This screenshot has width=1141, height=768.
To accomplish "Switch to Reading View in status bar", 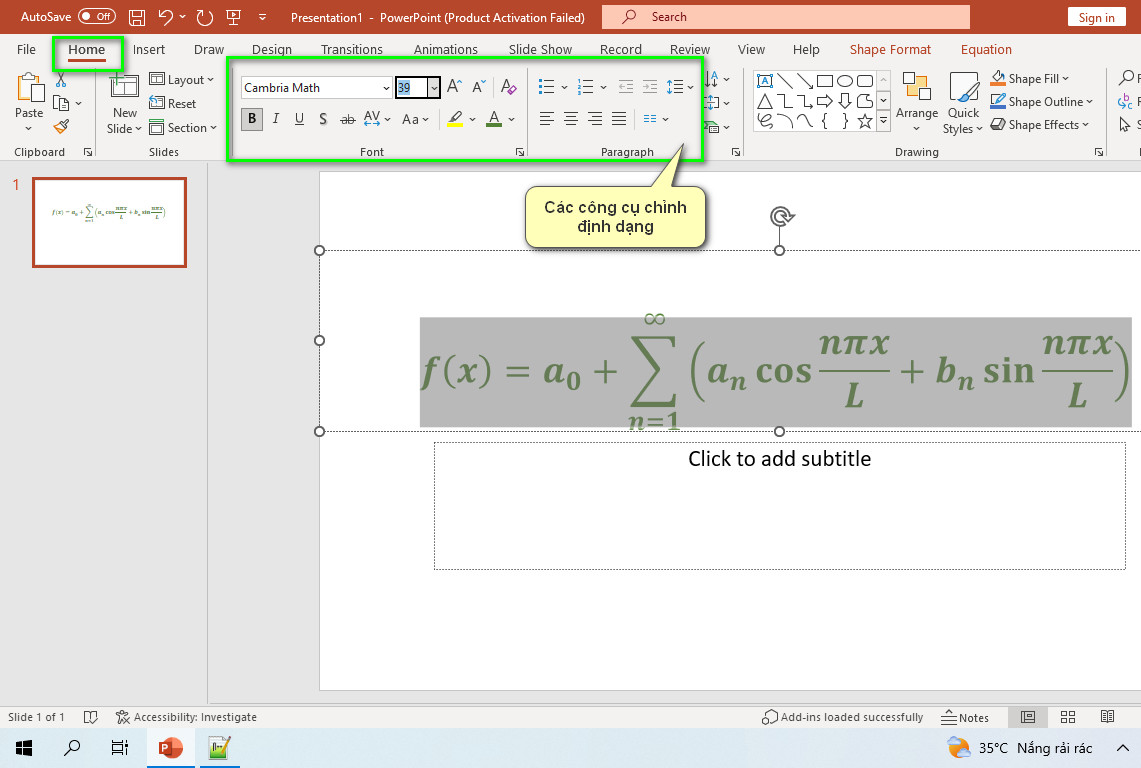I will coord(1107,717).
